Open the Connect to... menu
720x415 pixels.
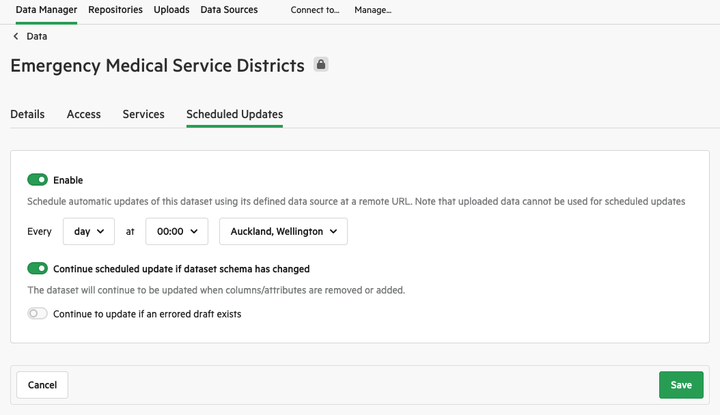315,10
